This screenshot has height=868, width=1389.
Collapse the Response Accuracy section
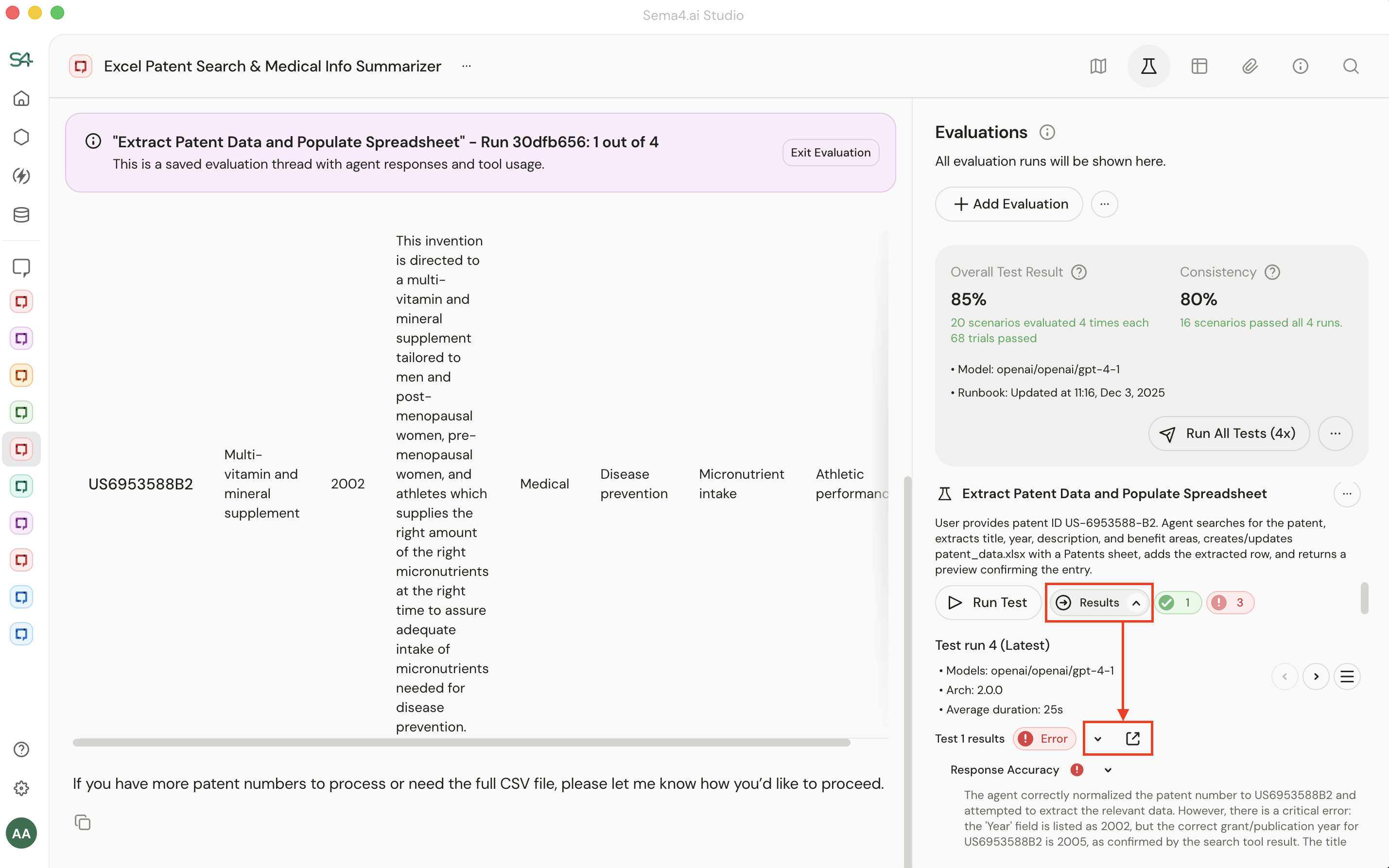point(1108,770)
